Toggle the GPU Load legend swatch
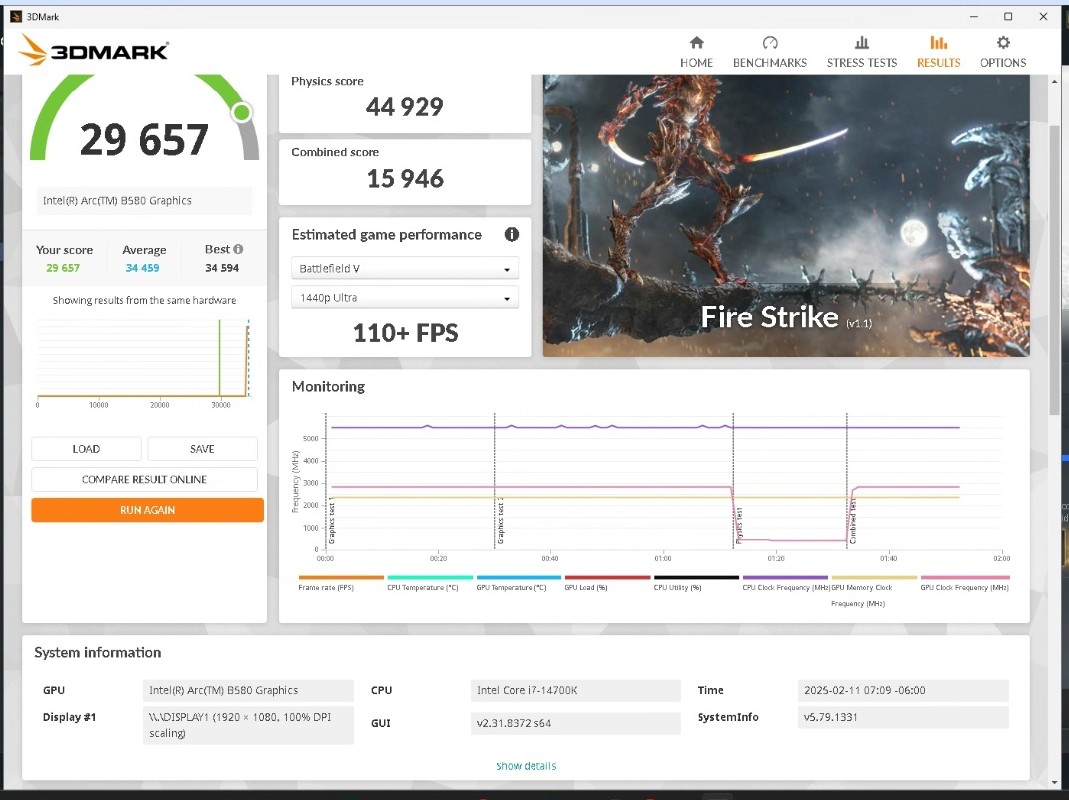1069x800 pixels. click(x=607, y=578)
